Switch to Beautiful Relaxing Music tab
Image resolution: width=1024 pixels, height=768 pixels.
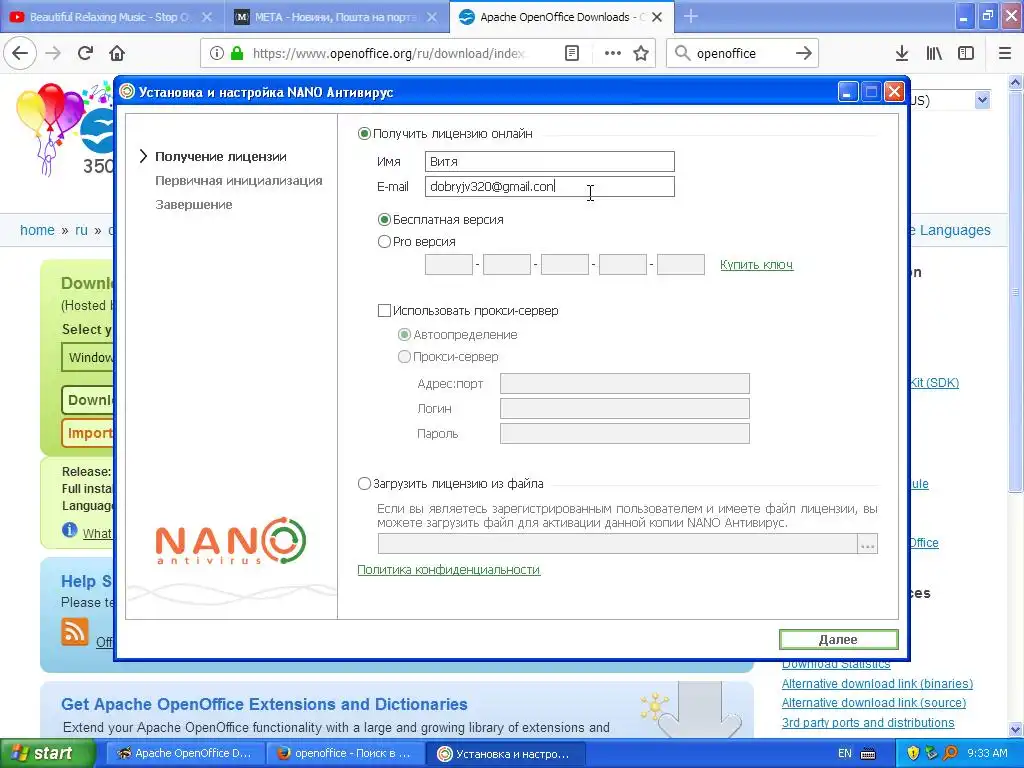(111, 17)
